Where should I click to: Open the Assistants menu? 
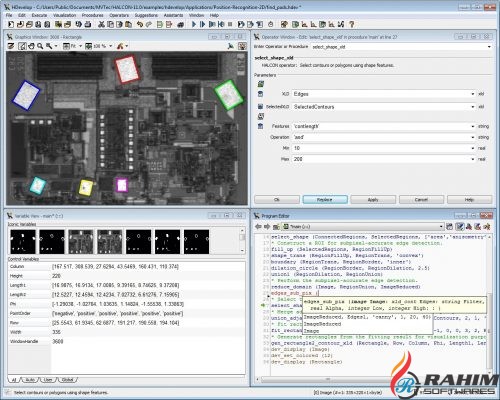[x=173, y=15]
